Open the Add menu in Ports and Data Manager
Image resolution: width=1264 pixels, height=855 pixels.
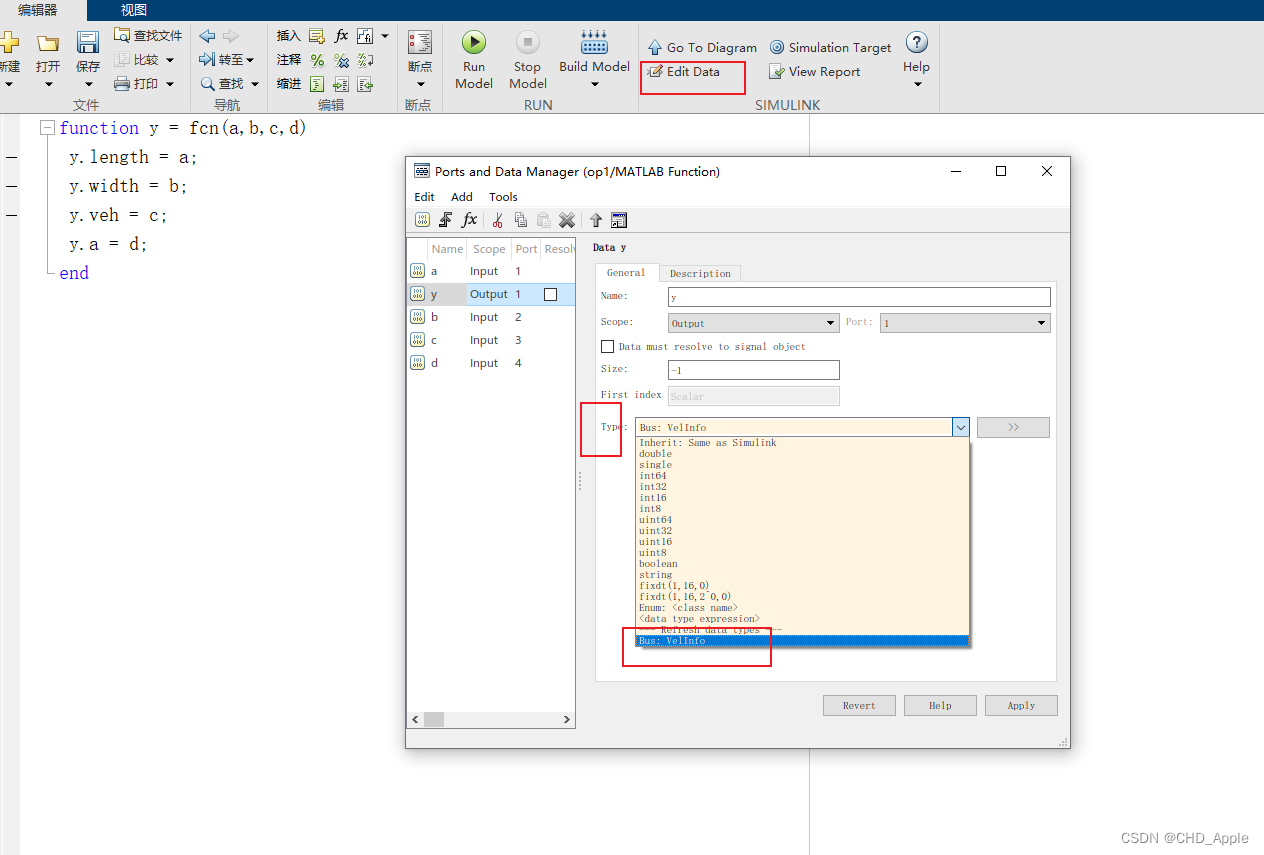click(x=462, y=197)
